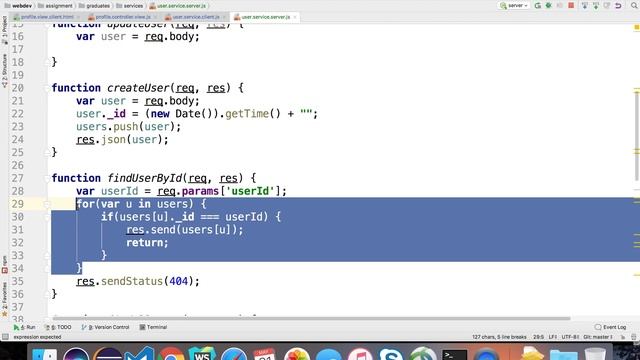Click the VCS Commit icon
Viewport: 640px width, 360px height.
596,6
